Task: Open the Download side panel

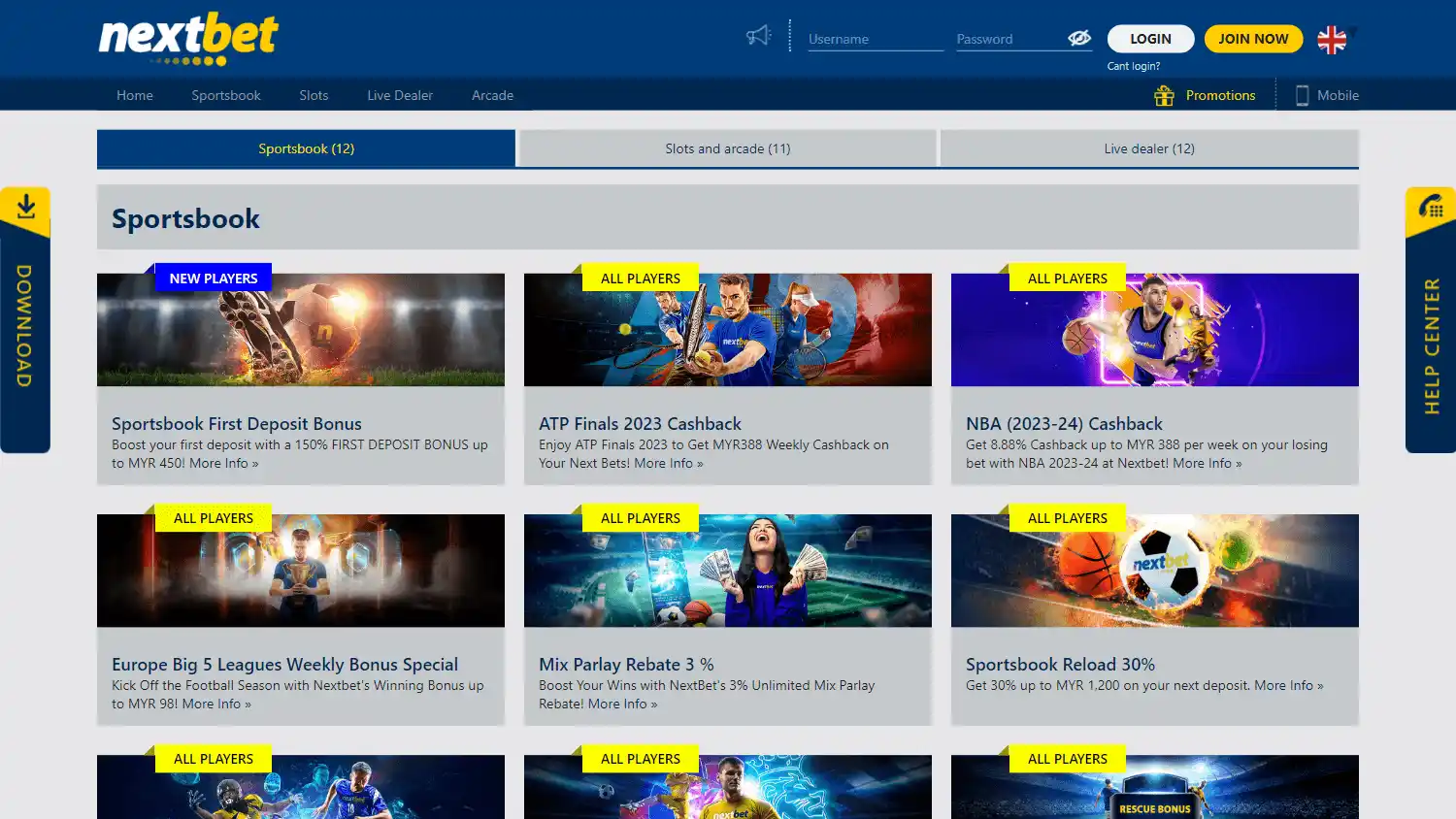Action: point(25,320)
